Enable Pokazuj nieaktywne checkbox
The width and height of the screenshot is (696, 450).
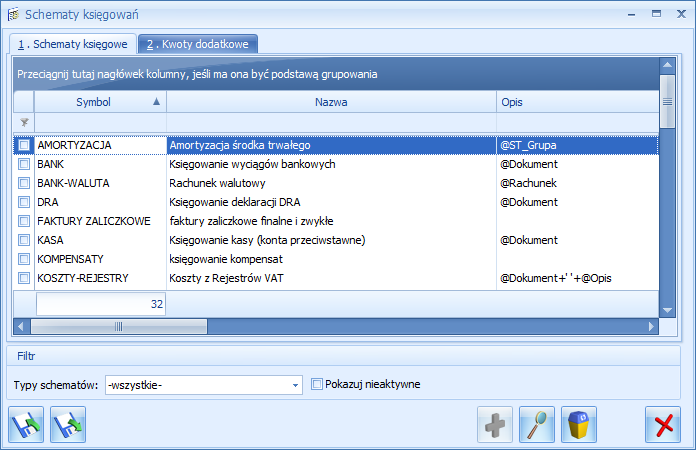(317, 384)
